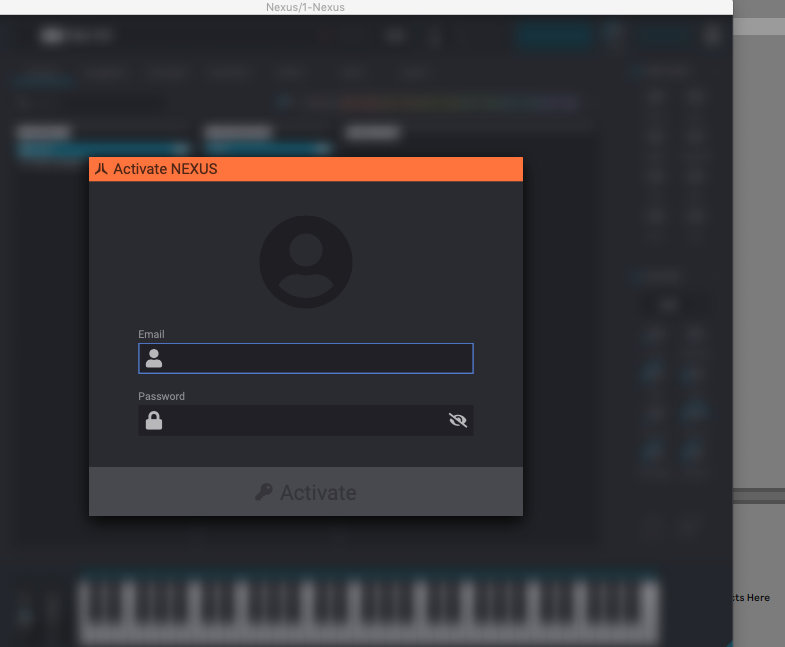Open the second blurred teal dropdown bar
The width and height of the screenshot is (785, 647).
click(x=269, y=148)
